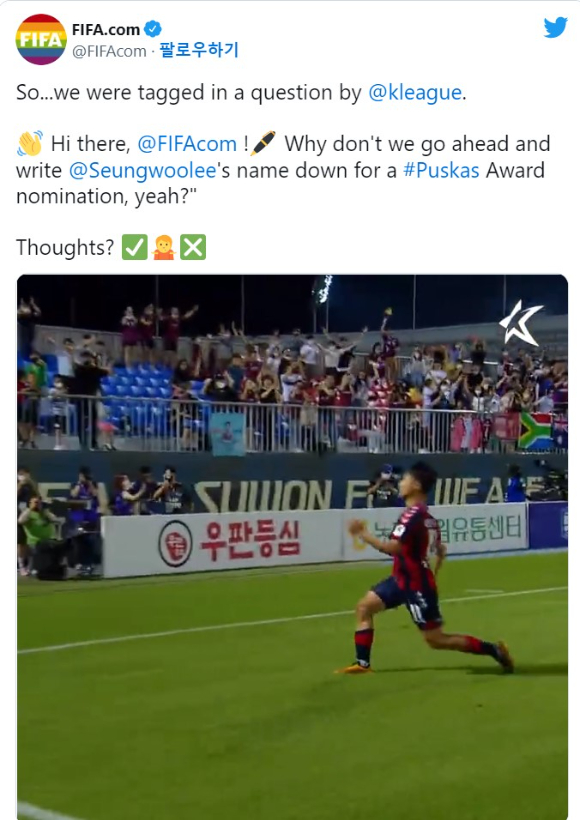Click the green check mark emoji
Viewport: 580px width, 820px height.
134,247
